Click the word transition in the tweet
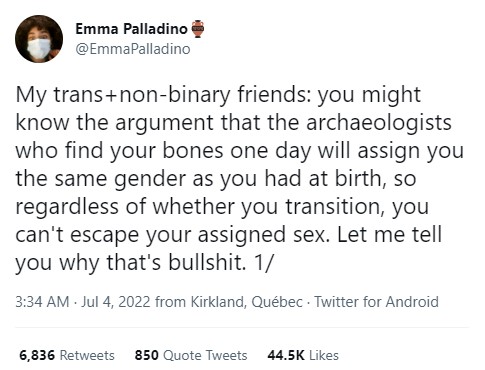This screenshot has height=370, width=485. tap(332, 207)
